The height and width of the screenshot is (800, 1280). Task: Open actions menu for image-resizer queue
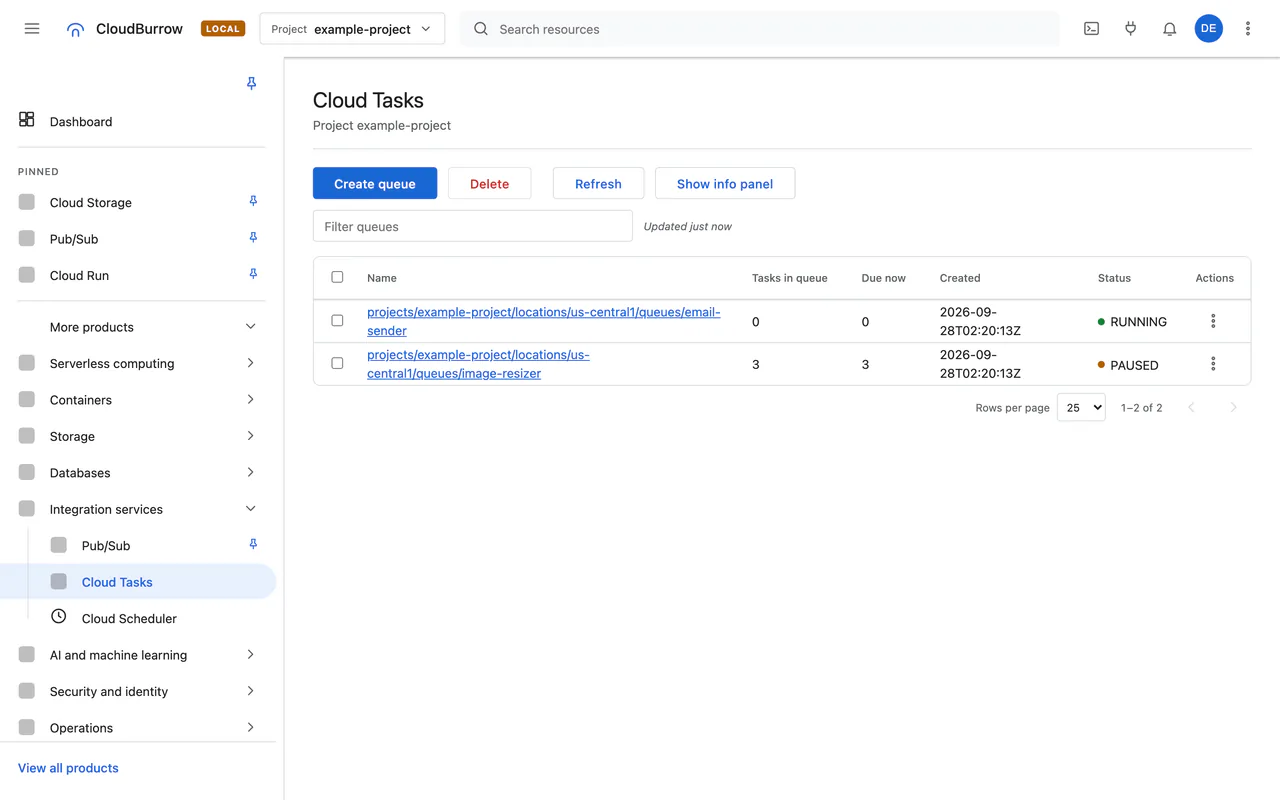coord(1213,364)
